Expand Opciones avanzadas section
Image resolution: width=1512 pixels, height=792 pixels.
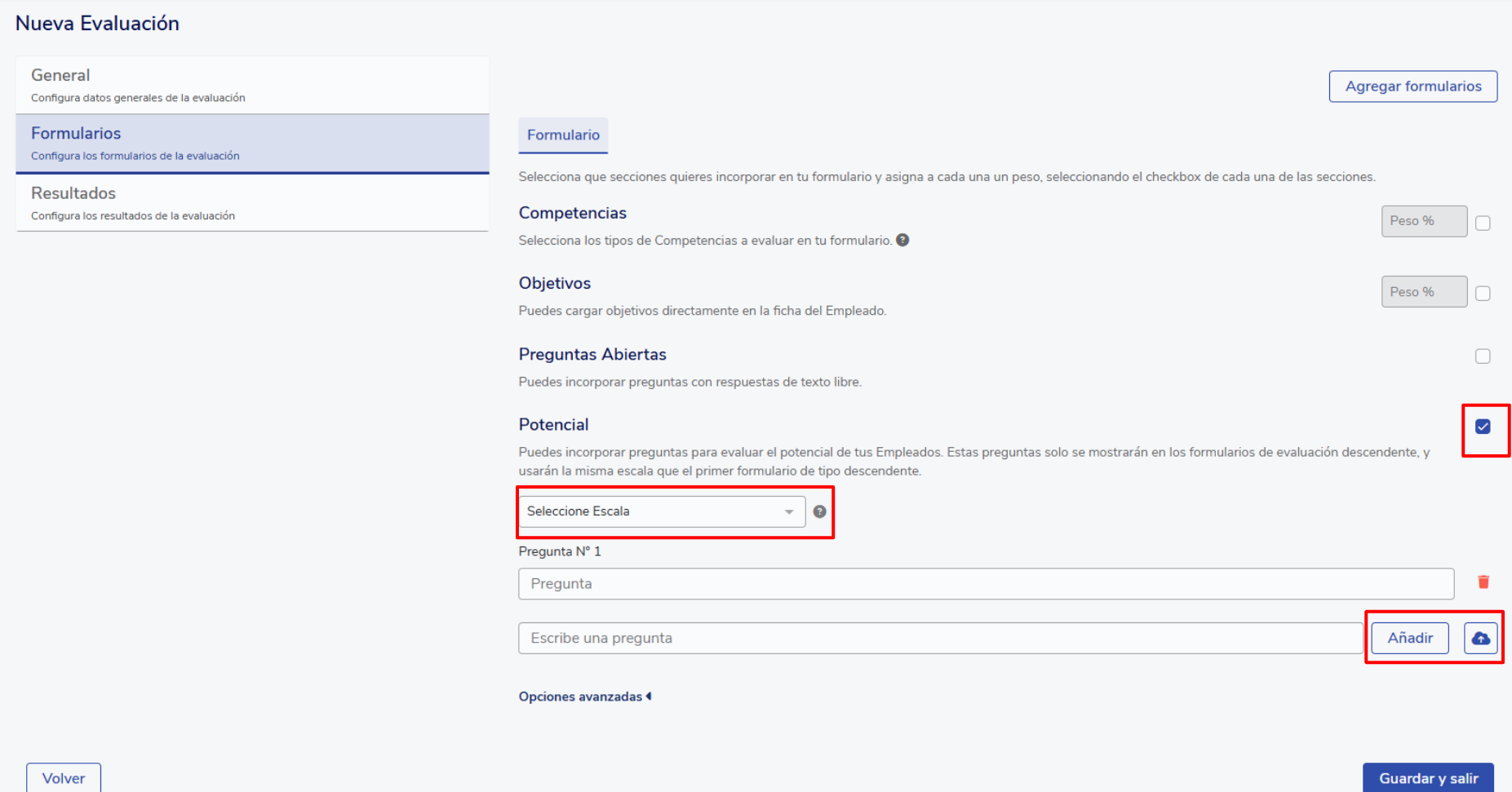click(584, 697)
